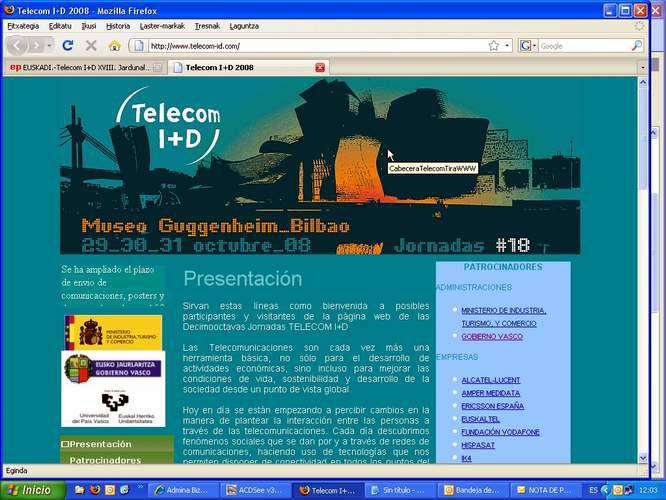Click the Telecom I+ taskbar button
This screenshot has height=500, width=666.
click(328, 490)
